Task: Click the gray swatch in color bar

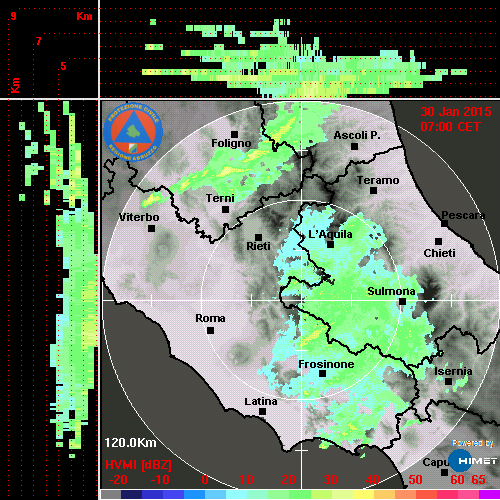Action: (111, 495)
